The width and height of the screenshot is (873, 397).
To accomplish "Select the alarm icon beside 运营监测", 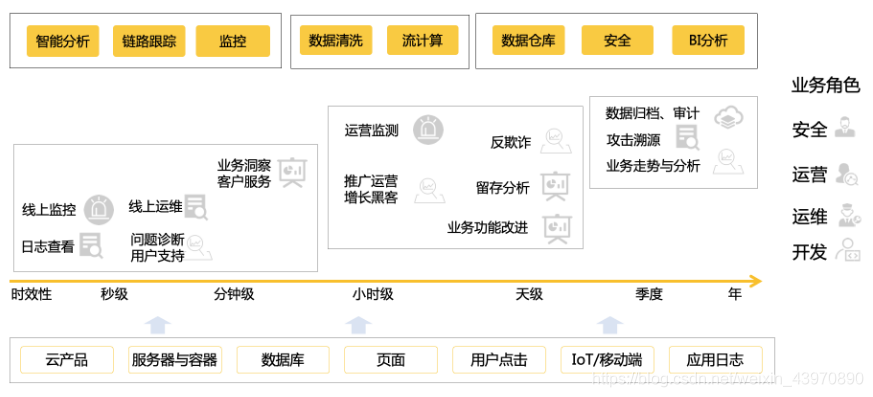I will pos(428,130).
